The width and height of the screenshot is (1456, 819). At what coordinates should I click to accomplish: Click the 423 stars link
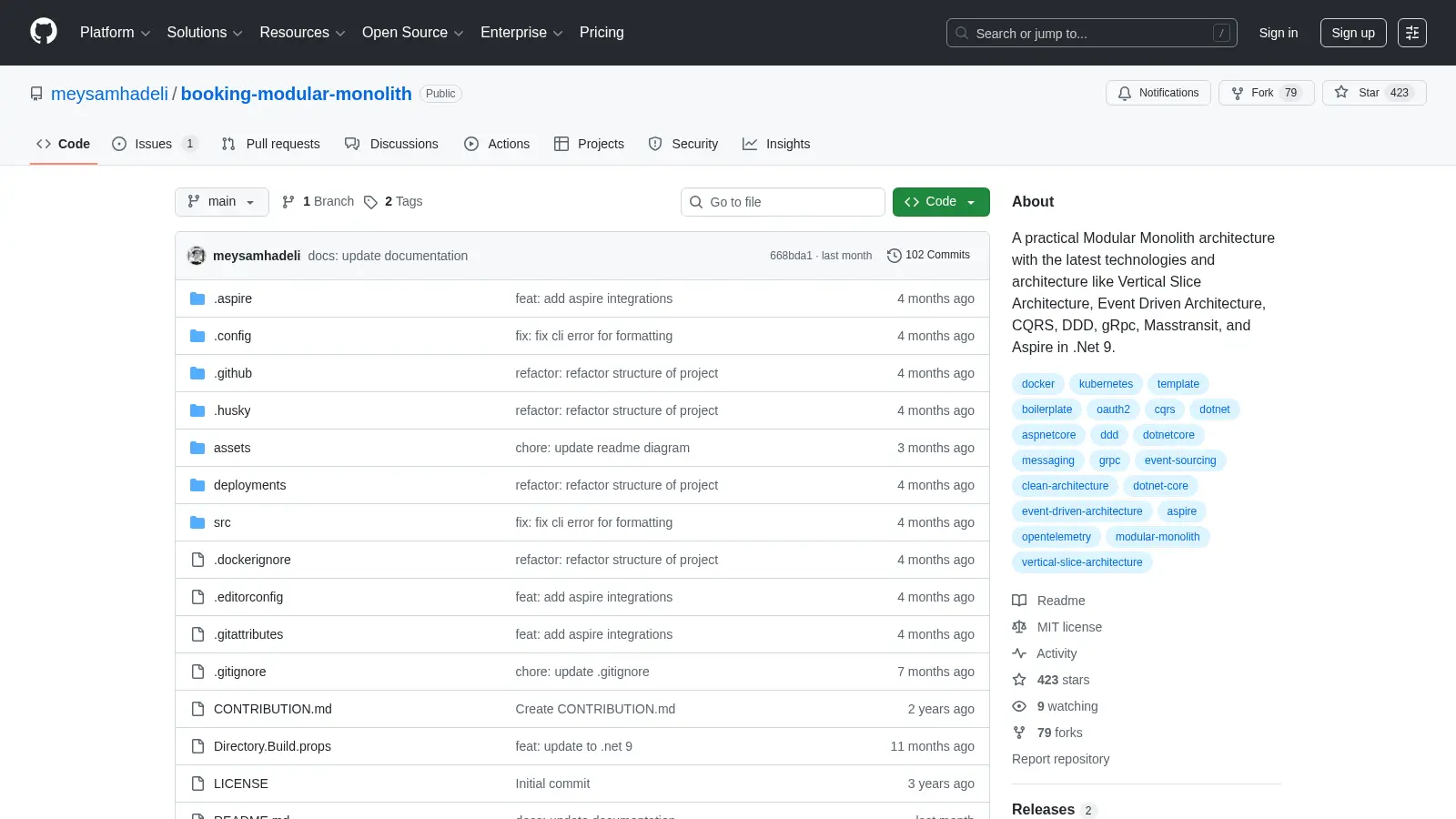pos(1063,680)
